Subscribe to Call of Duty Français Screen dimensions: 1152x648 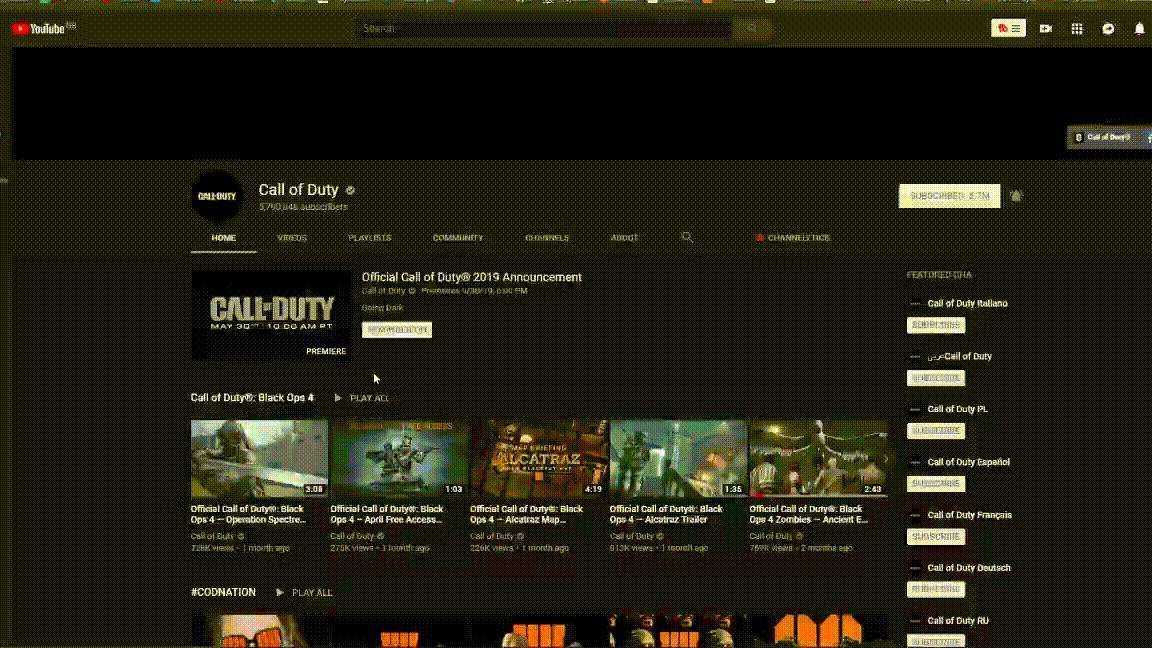(936, 536)
